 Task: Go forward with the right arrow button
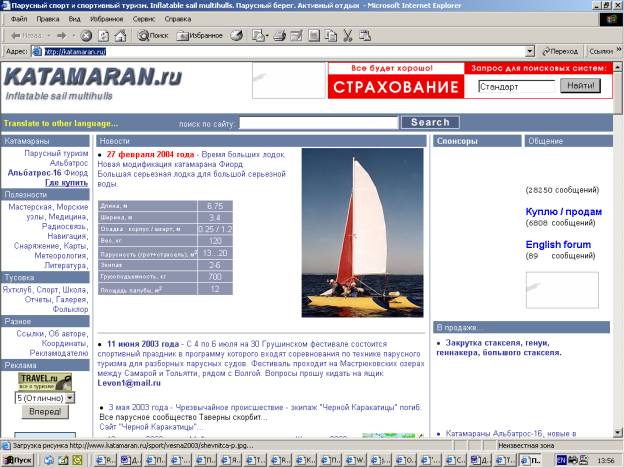coord(61,36)
